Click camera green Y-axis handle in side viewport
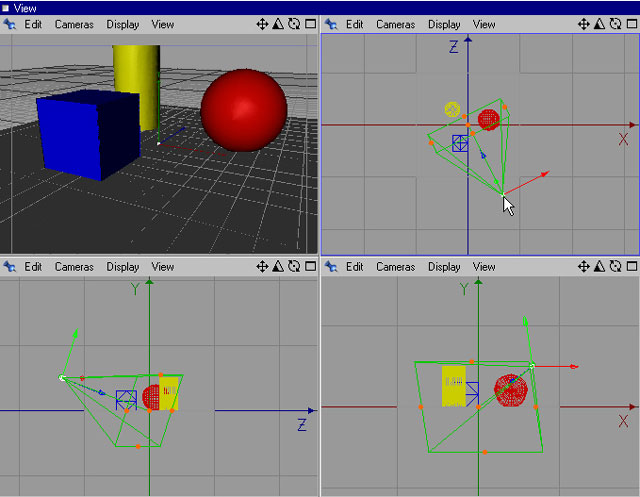This screenshot has height=497, width=640. coord(76,333)
